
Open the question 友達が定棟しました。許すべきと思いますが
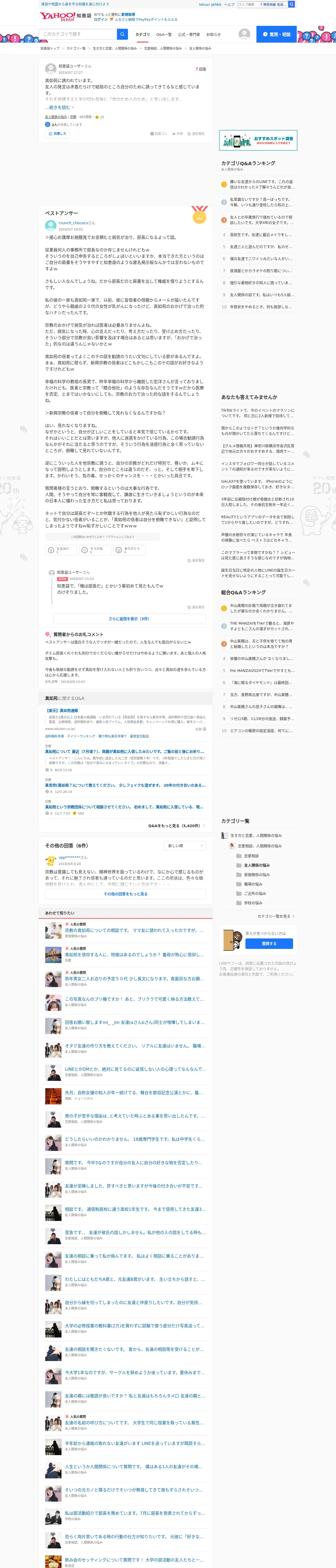pyautogui.click(x=133, y=1185)
